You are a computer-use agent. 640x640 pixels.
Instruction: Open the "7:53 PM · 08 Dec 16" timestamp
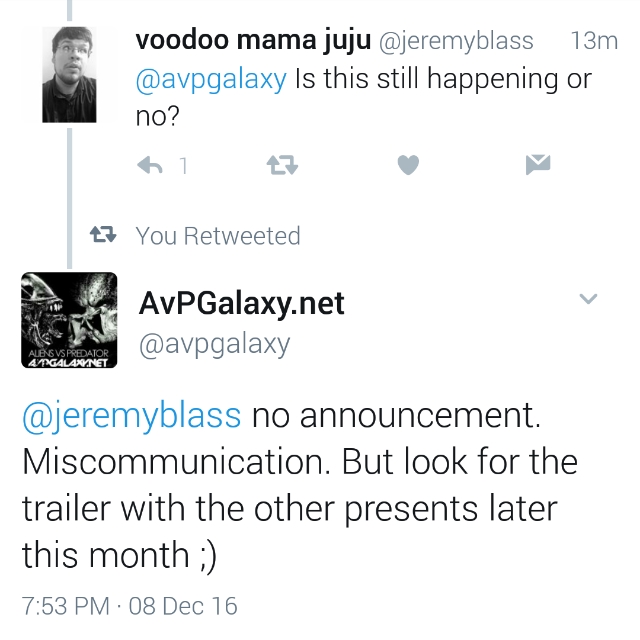[x=130, y=605]
